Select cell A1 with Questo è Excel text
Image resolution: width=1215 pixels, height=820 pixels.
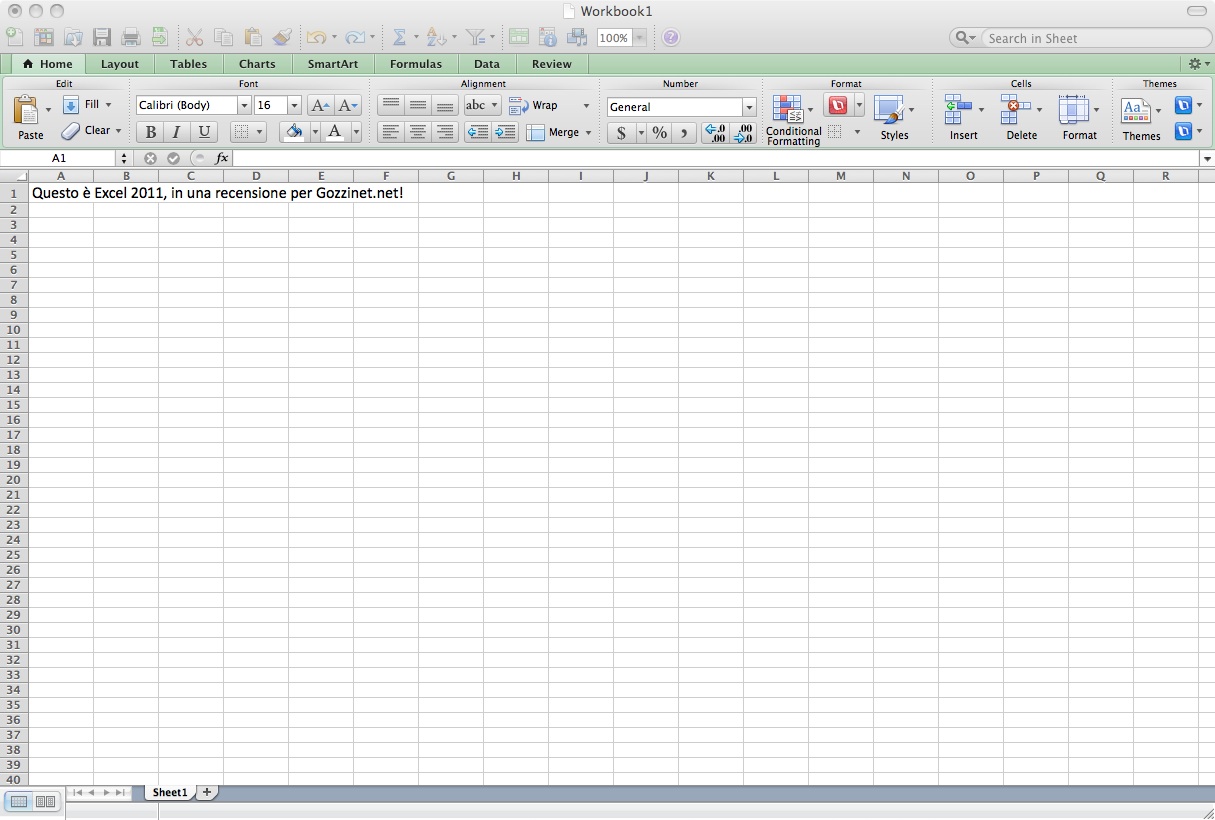click(x=61, y=193)
